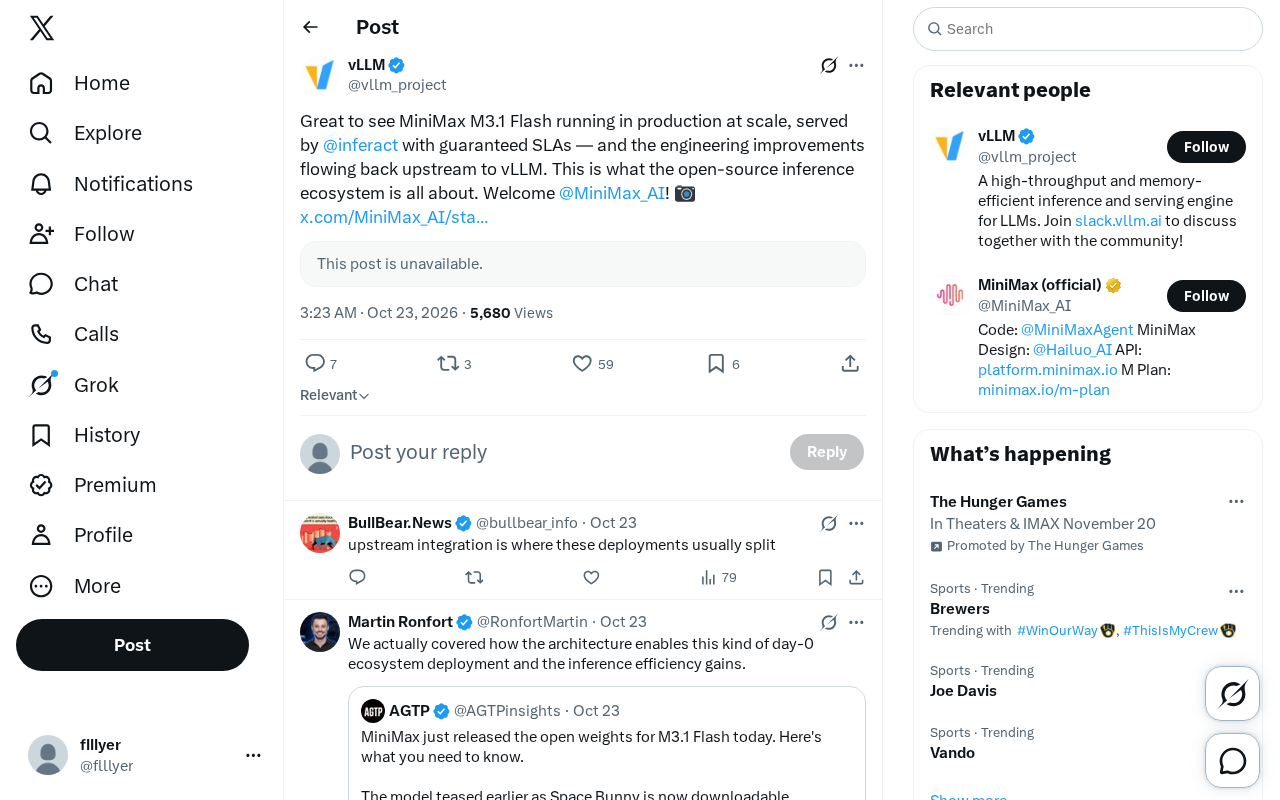Image resolution: width=1280 pixels, height=800 pixels.
Task: Click the Search input field
Action: point(1088,29)
